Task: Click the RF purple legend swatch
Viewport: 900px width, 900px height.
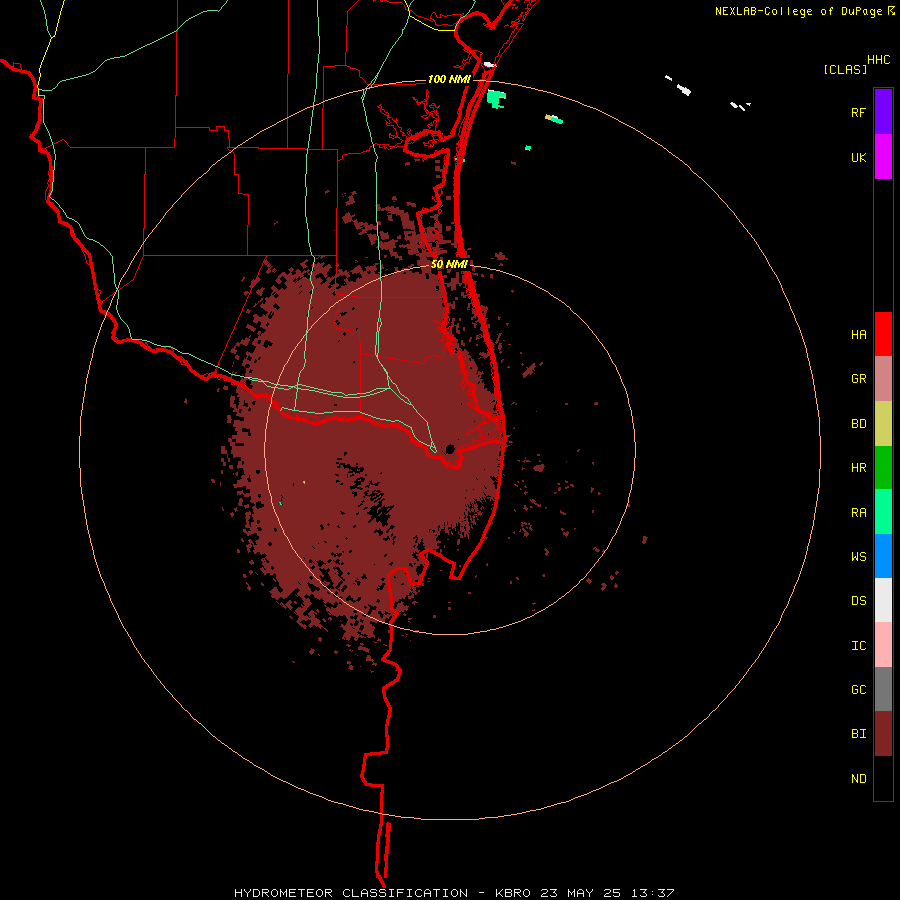Action: pyautogui.click(x=883, y=112)
